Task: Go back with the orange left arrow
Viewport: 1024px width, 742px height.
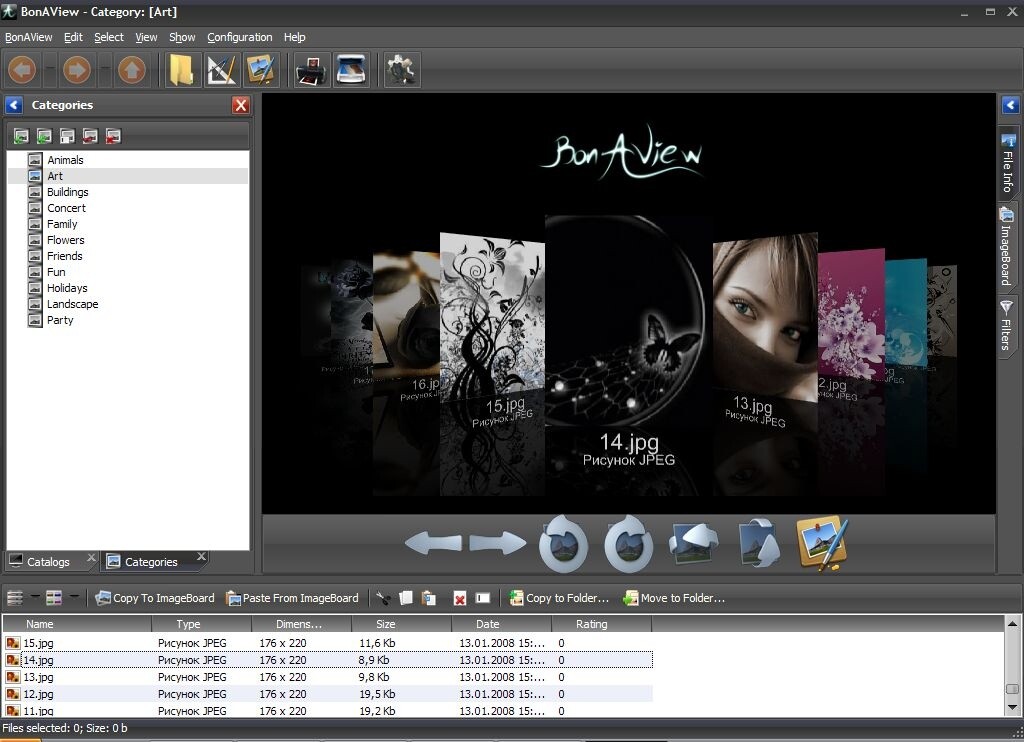Action: [22, 70]
